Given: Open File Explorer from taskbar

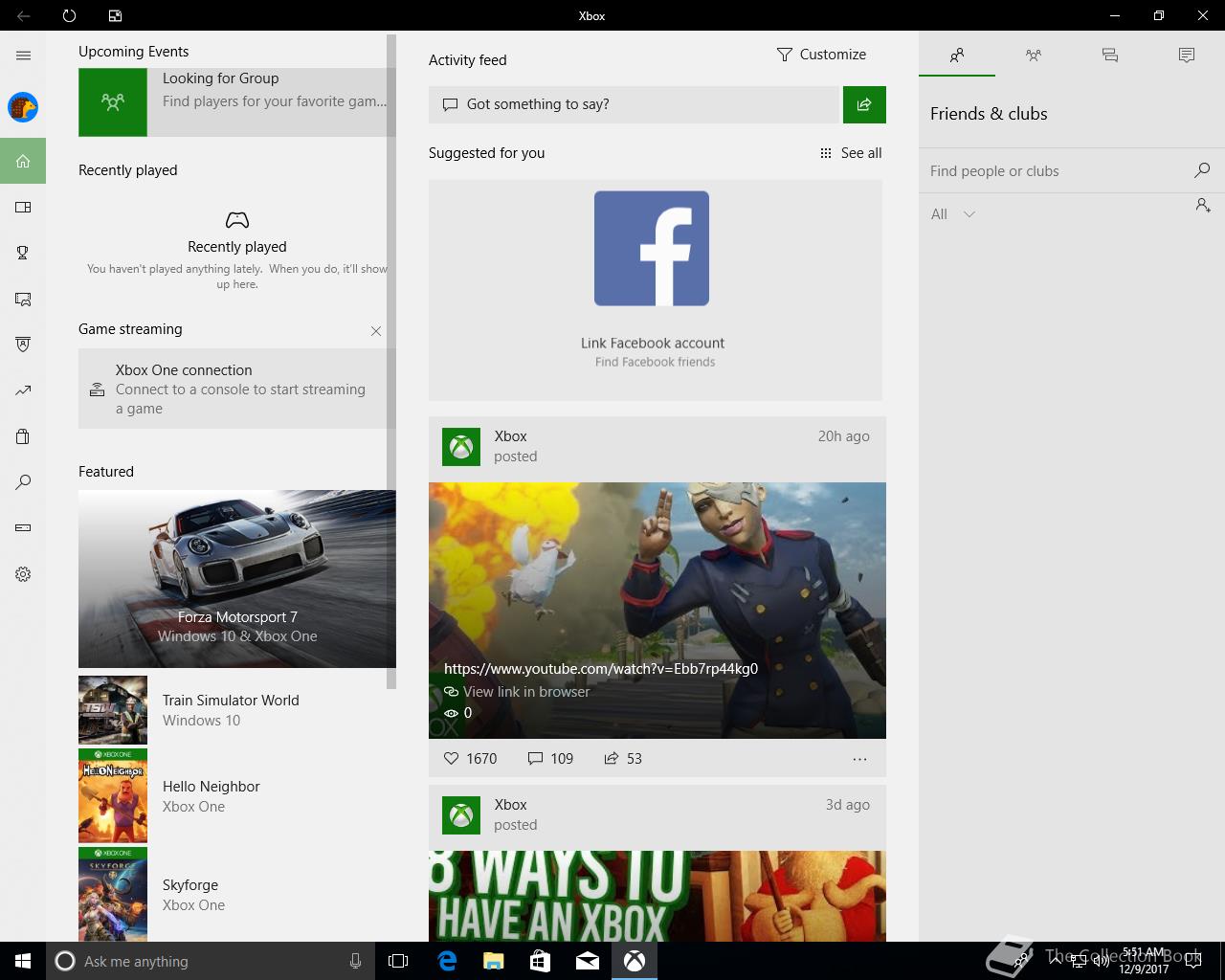Looking at the screenshot, I should pos(493,961).
